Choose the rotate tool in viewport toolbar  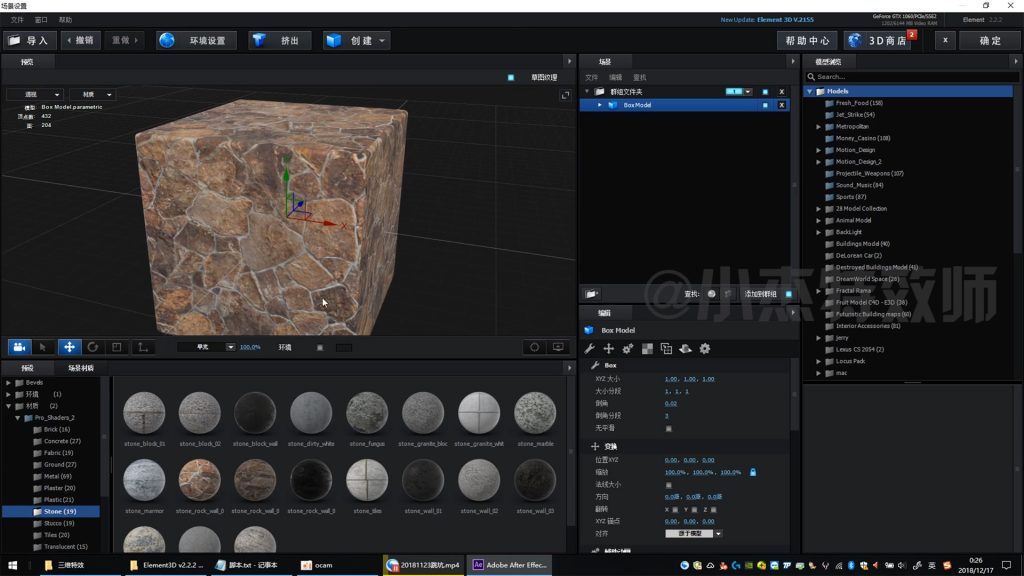93,347
